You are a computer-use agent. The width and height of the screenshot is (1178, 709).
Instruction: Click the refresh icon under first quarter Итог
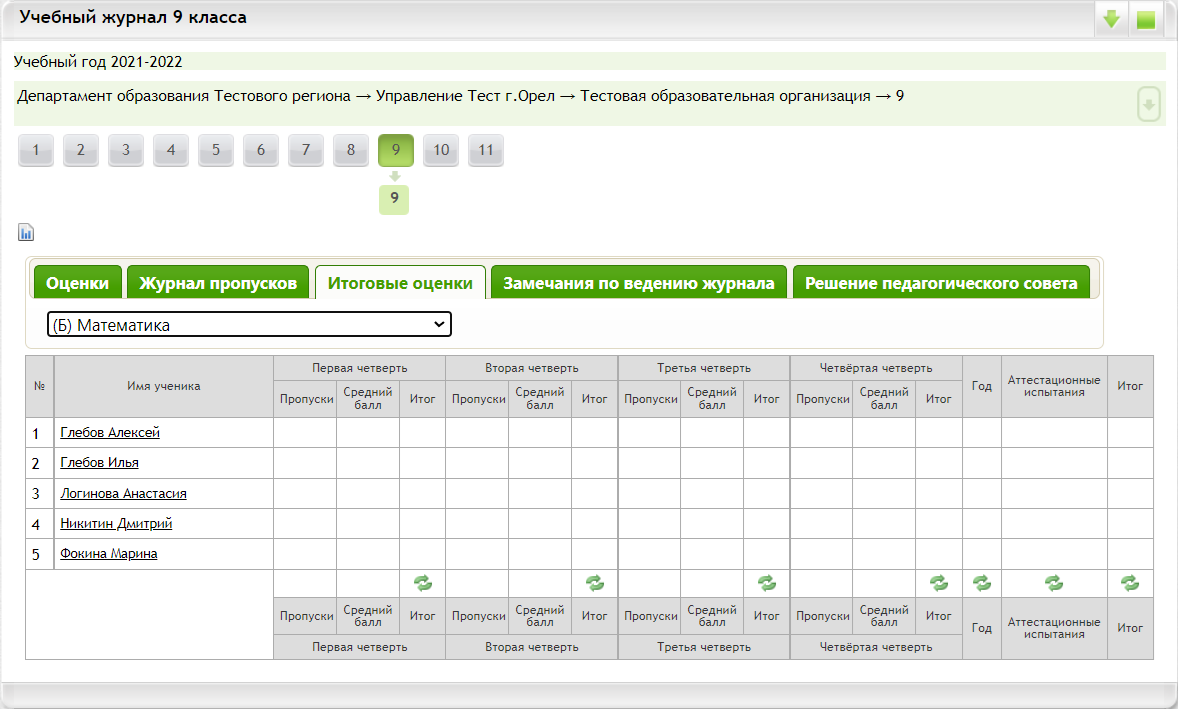pyautogui.click(x=423, y=583)
